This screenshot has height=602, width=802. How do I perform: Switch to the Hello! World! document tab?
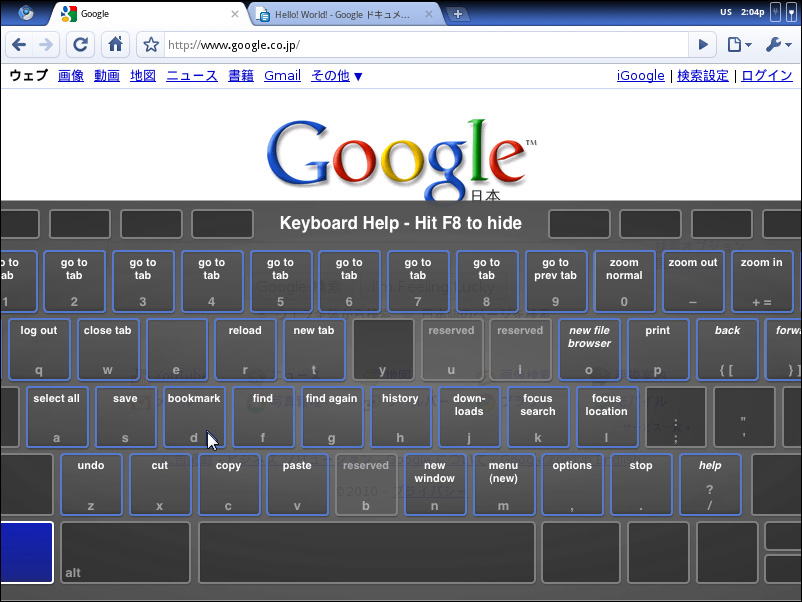[x=346, y=14]
